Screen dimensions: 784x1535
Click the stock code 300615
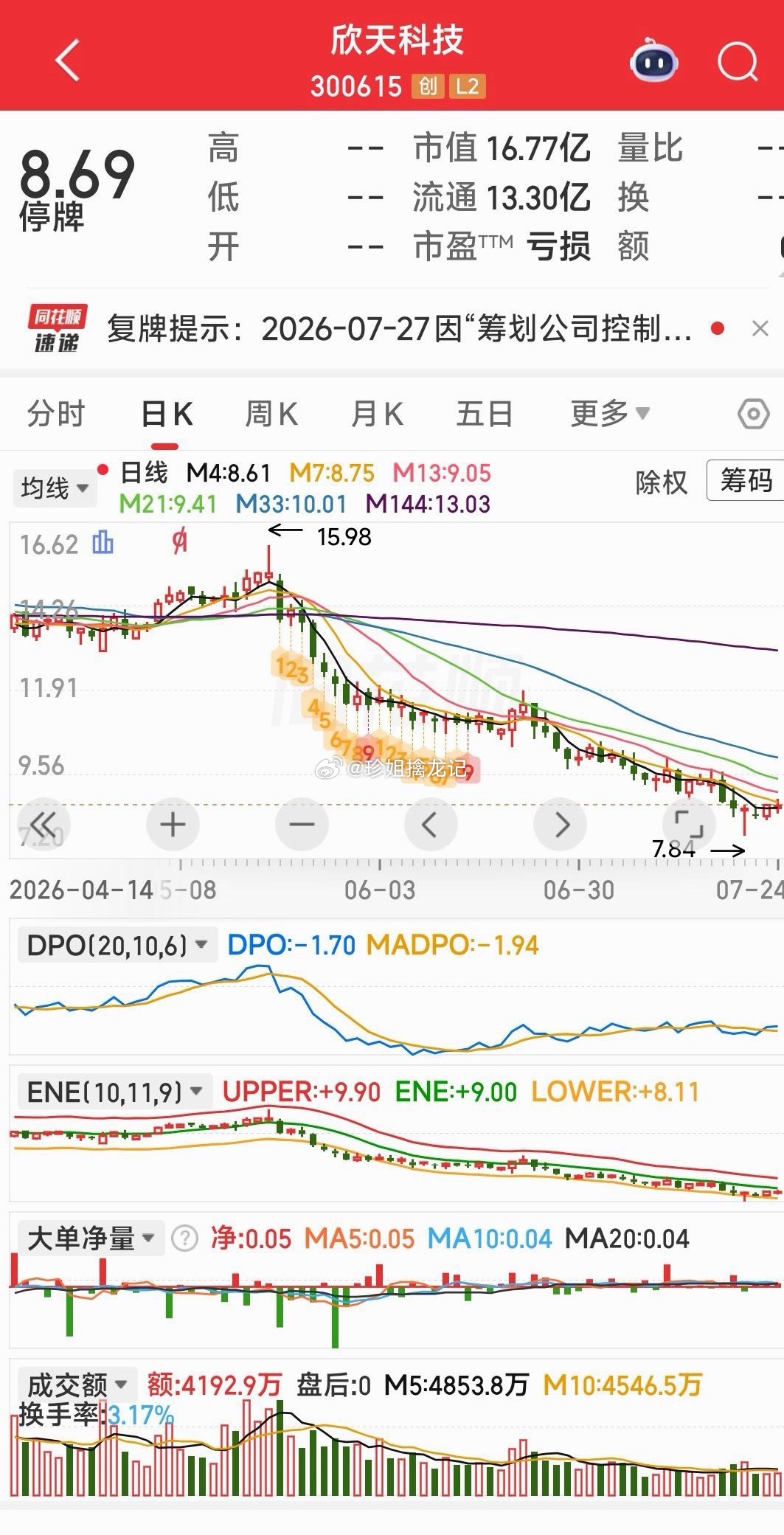pos(356,86)
